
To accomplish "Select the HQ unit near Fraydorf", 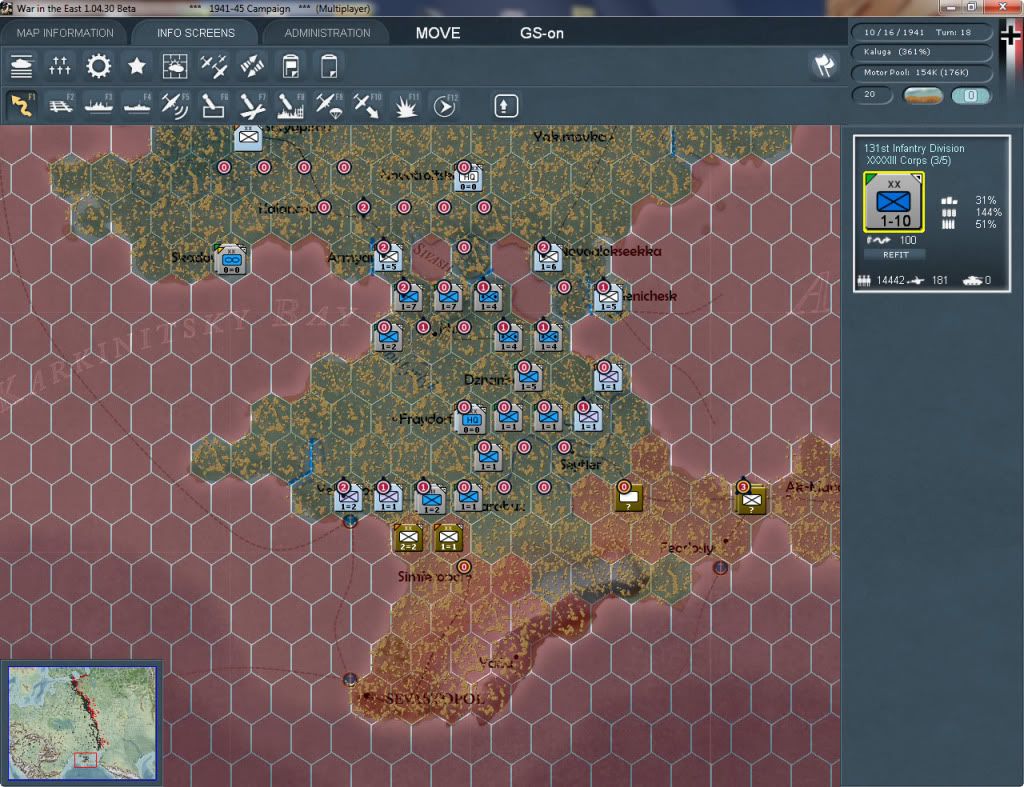I will pos(472,419).
